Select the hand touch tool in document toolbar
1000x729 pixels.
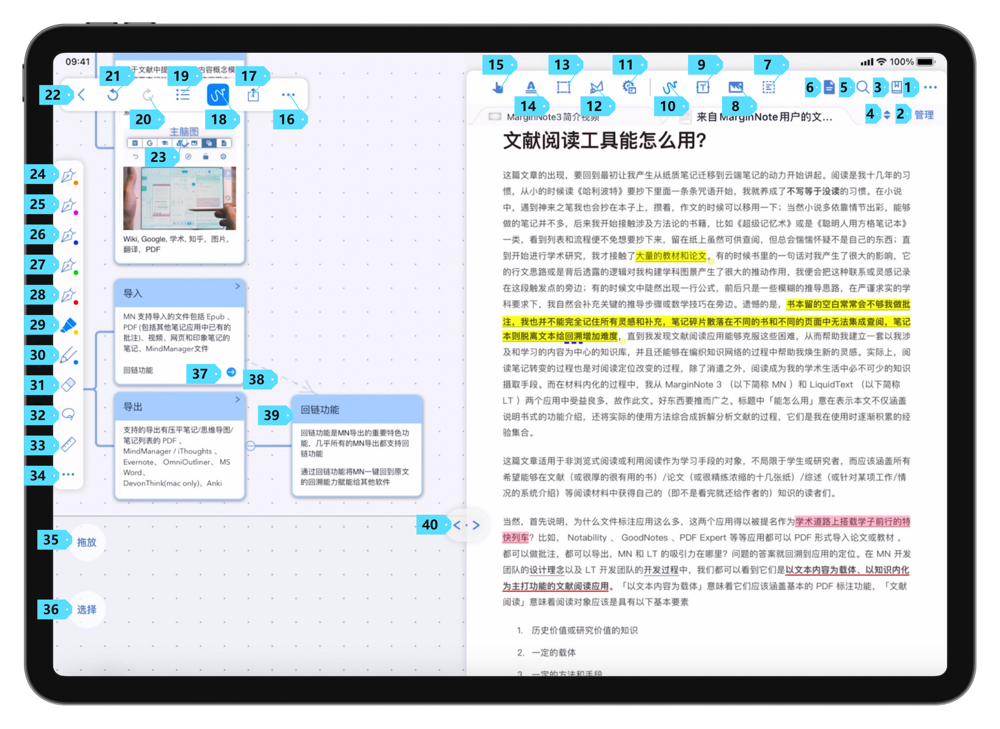(497, 87)
